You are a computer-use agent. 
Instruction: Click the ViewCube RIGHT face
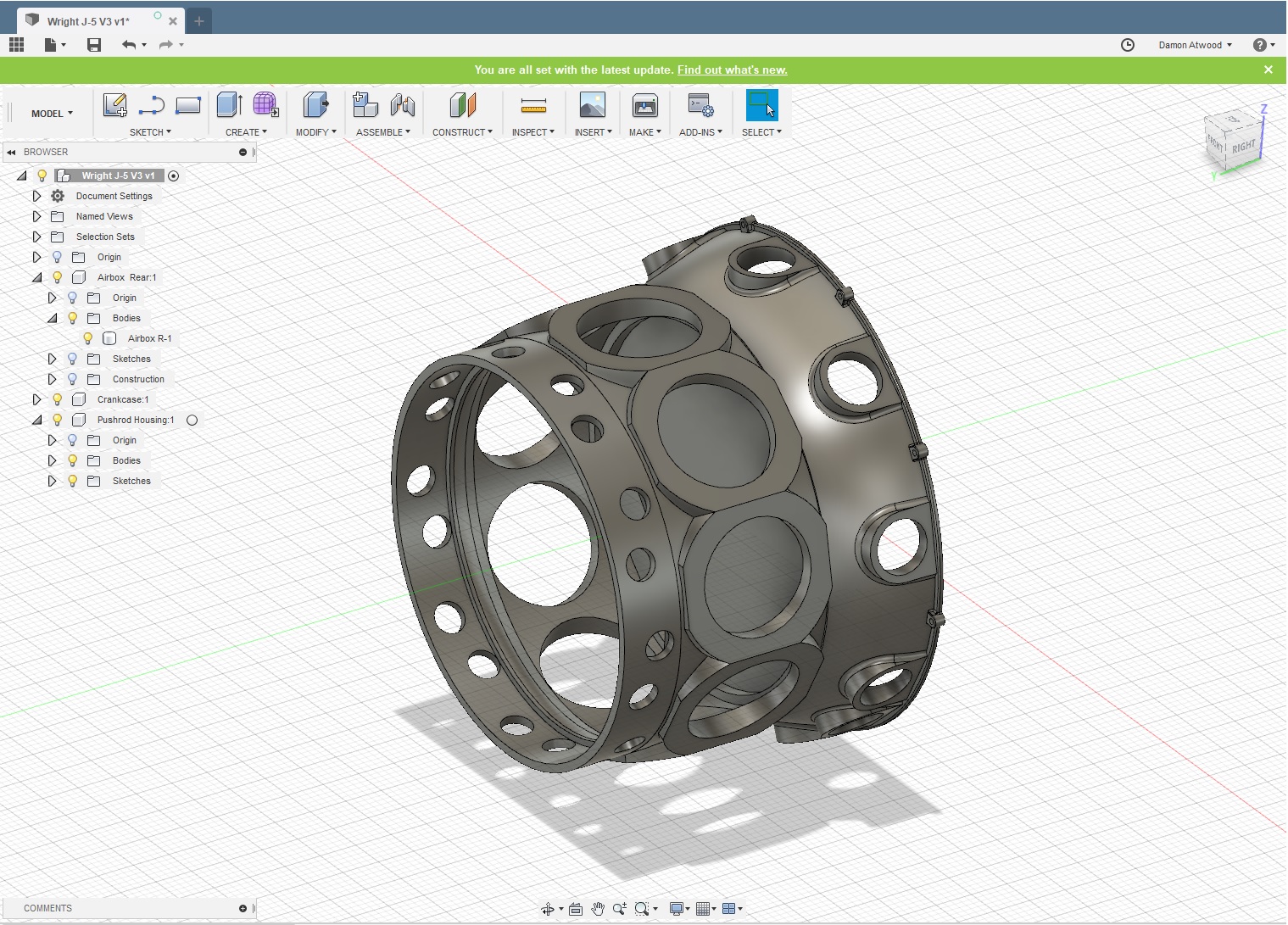click(1243, 146)
